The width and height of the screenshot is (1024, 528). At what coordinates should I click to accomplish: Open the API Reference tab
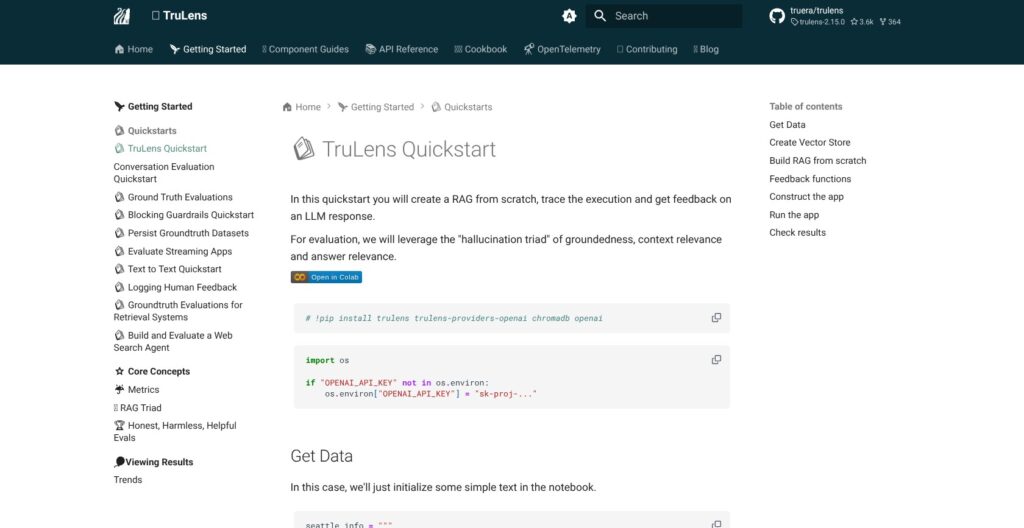coord(402,49)
